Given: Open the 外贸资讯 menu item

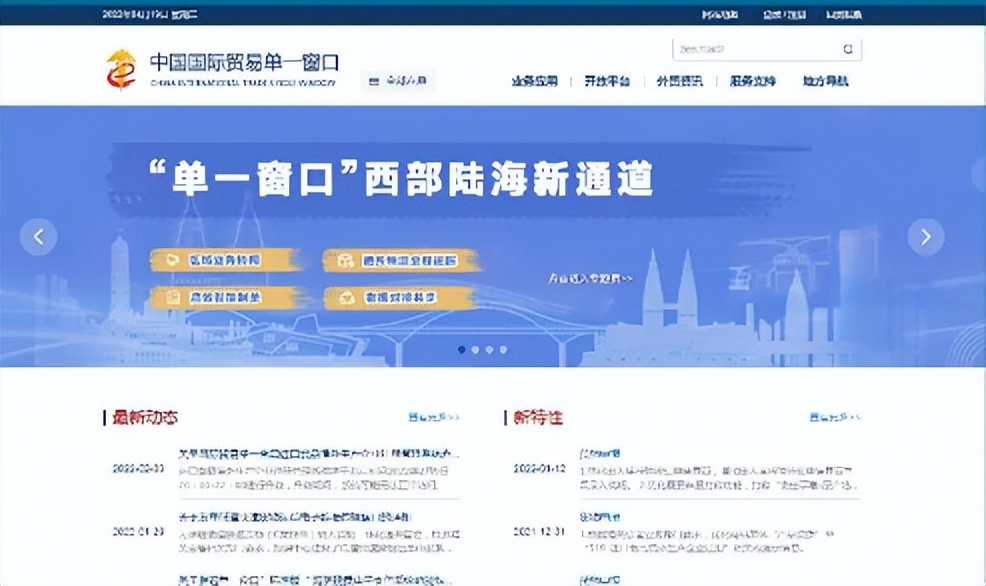Looking at the screenshot, I should coord(682,81).
